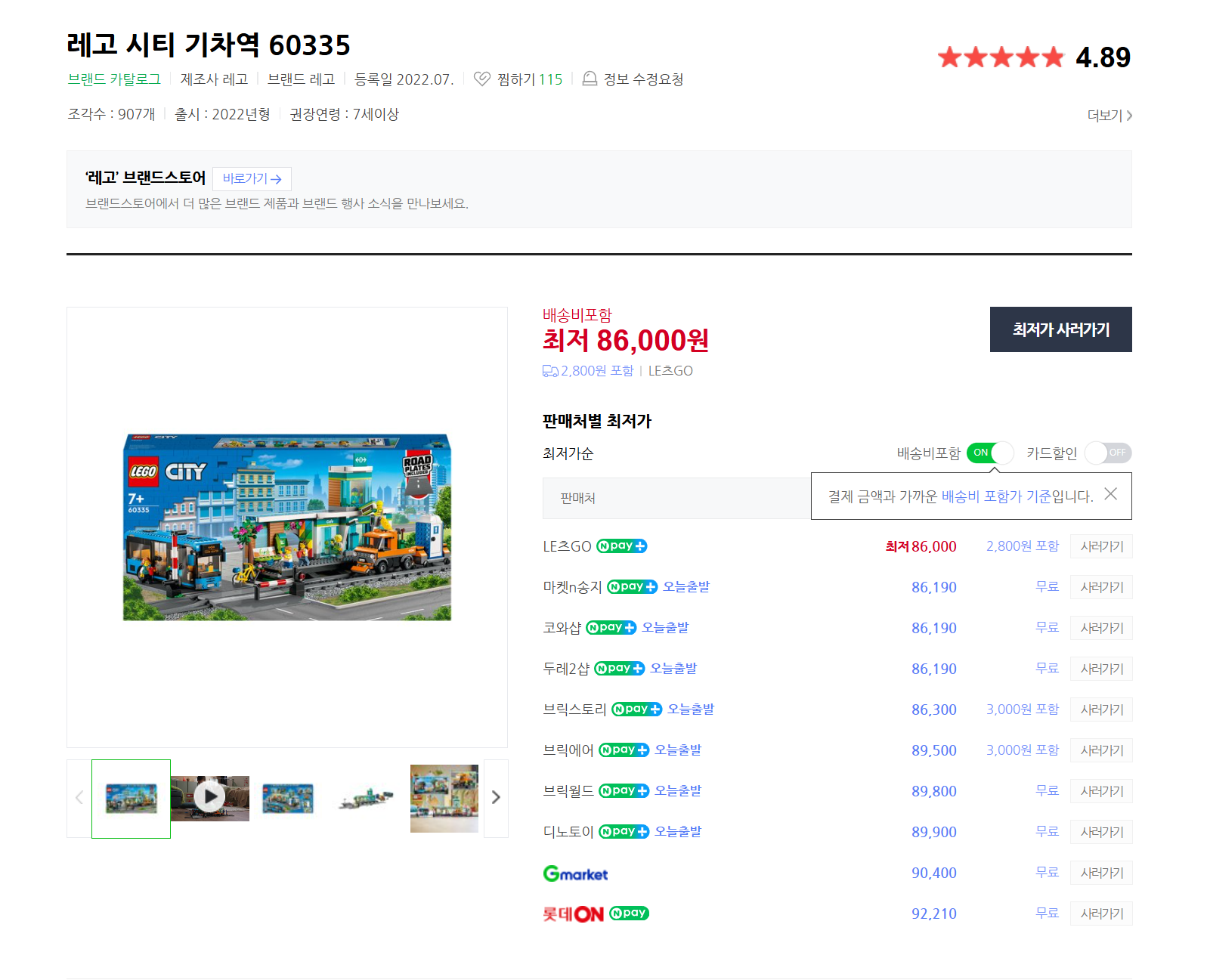This screenshot has height=980, width=1207.
Task: Click 사러가기 for 브릭스토리
Action: point(1101,709)
